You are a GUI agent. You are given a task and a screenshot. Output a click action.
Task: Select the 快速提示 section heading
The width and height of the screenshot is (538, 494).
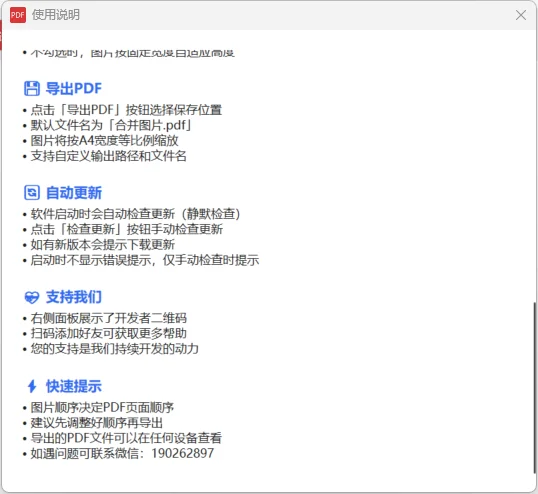(x=74, y=386)
